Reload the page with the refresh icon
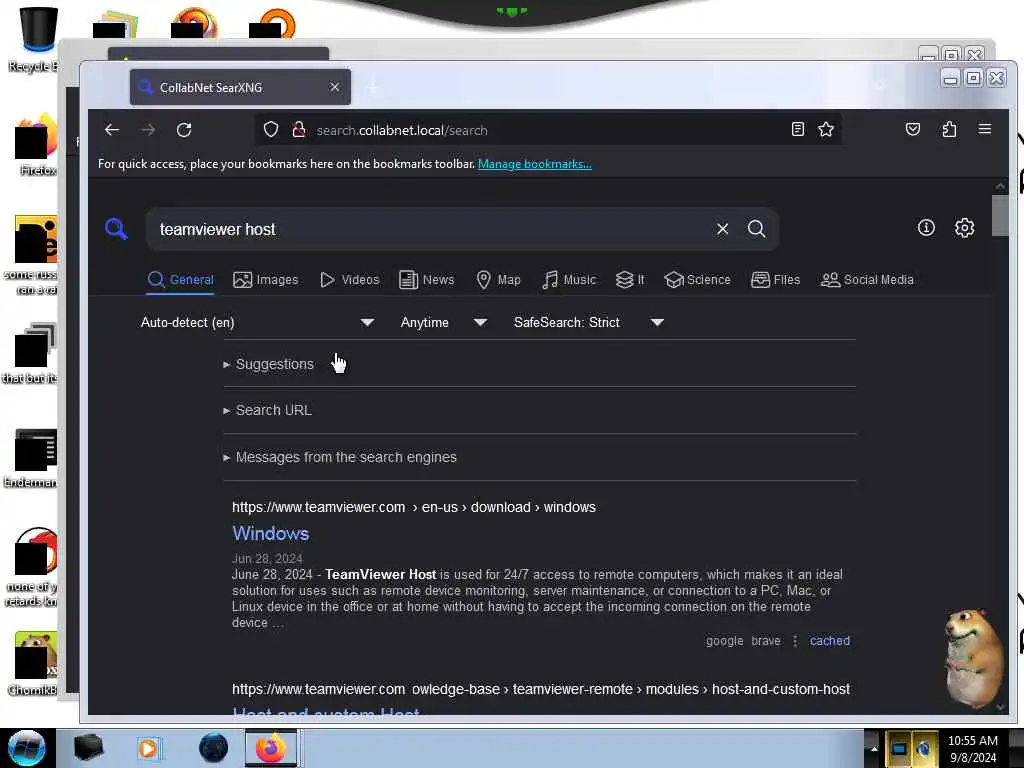The width and height of the screenshot is (1024, 768). point(184,130)
